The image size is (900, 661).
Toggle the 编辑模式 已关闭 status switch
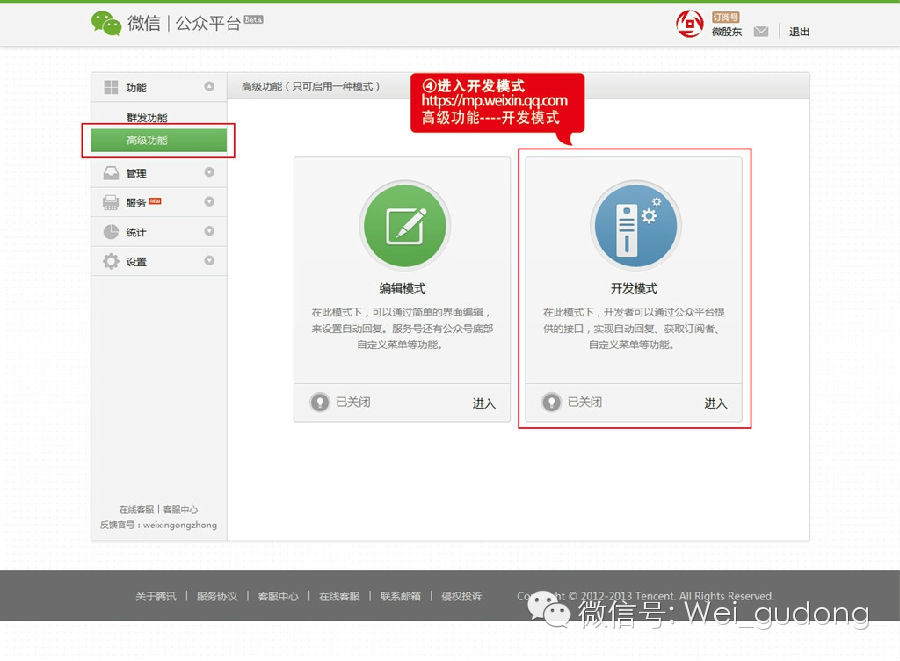click(x=320, y=402)
